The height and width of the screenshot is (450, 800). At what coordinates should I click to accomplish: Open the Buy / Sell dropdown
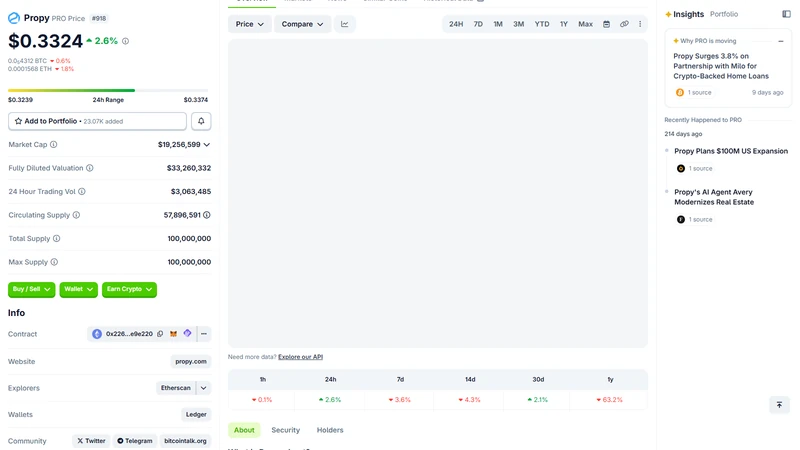pos(32,289)
